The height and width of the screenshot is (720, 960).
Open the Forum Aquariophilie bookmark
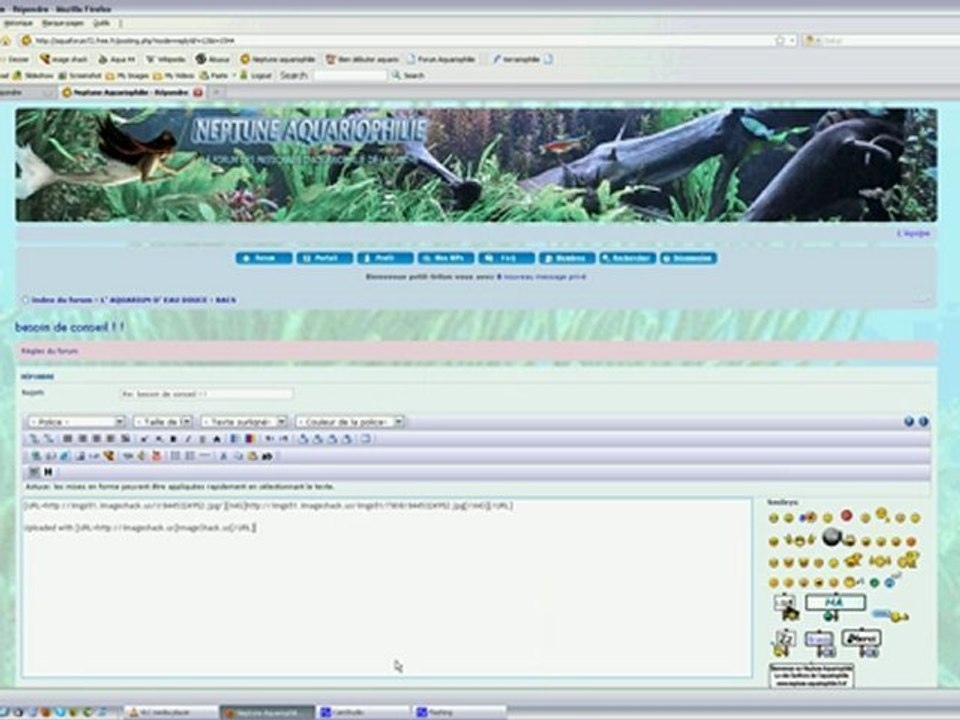[x=441, y=59]
